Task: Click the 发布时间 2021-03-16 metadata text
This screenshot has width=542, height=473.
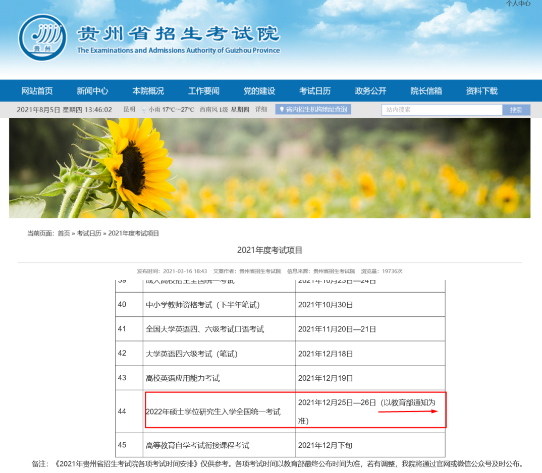Action: [172, 271]
